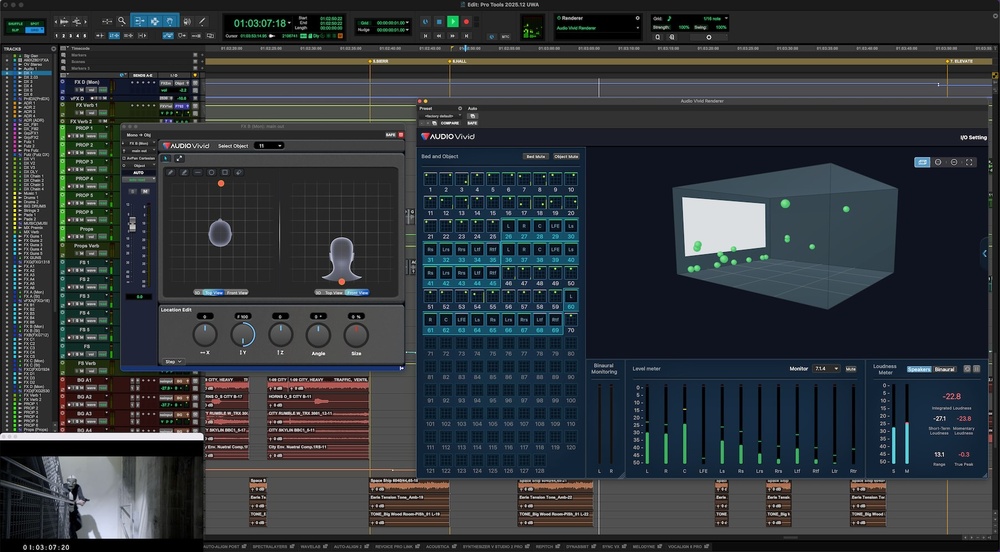Click the Grabber hand tool
Screen dimensions: 1000x552
pos(168,20)
